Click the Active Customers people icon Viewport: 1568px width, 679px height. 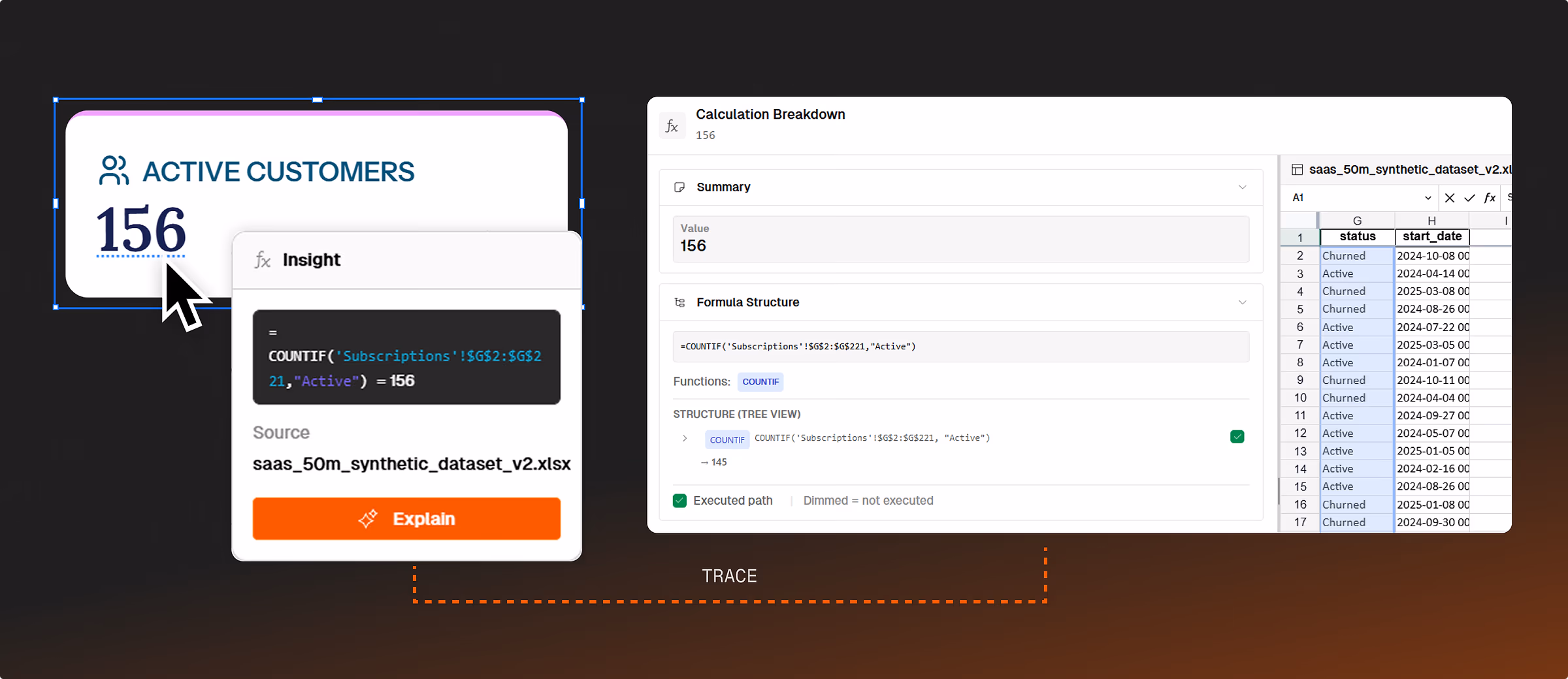tap(114, 170)
